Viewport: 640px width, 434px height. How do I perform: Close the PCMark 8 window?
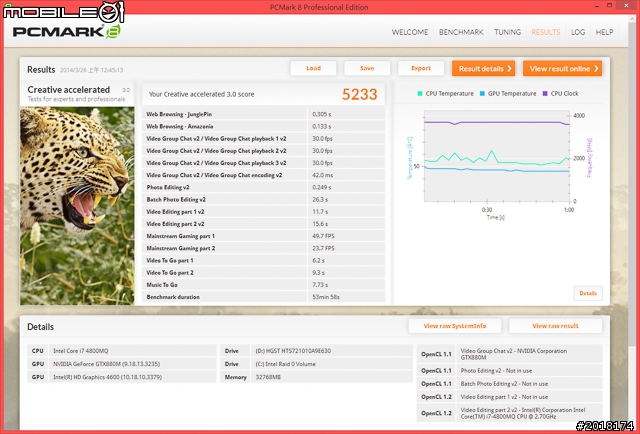point(626,6)
